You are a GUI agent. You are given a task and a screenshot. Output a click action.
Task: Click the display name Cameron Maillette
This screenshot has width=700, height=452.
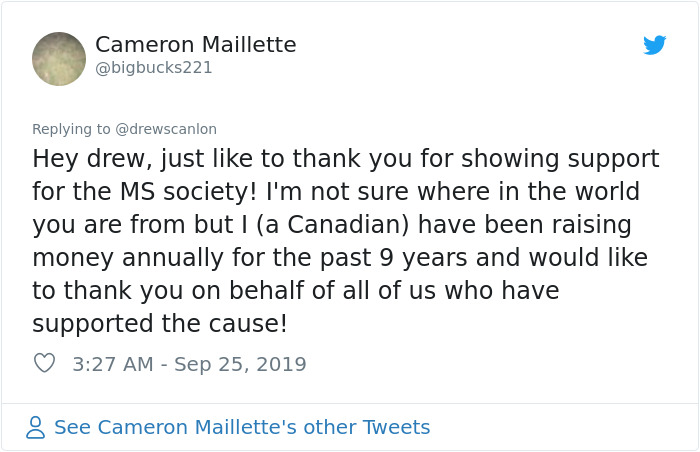tap(195, 45)
